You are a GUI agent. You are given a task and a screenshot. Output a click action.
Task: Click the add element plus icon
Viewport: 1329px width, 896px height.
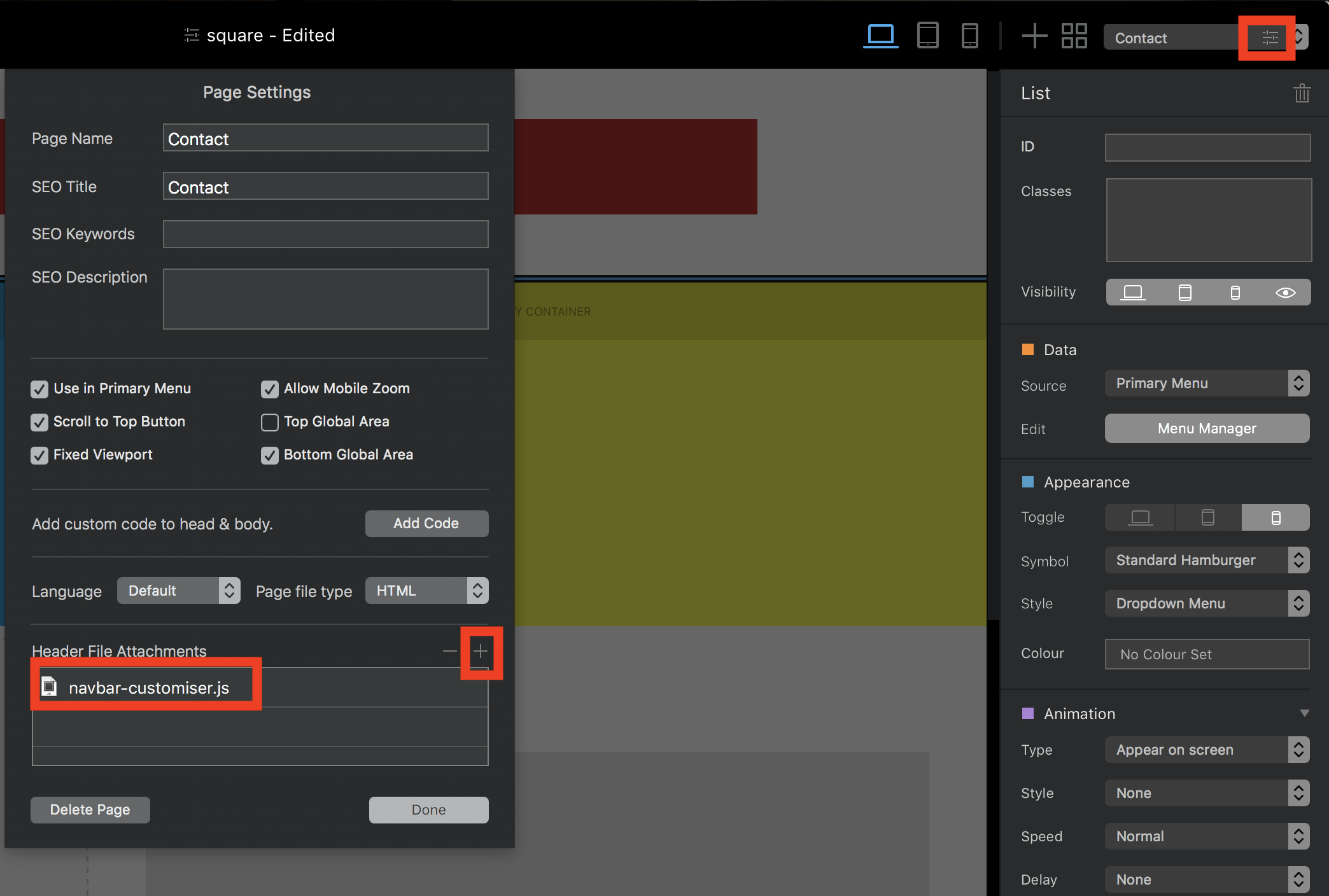click(x=1034, y=36)
